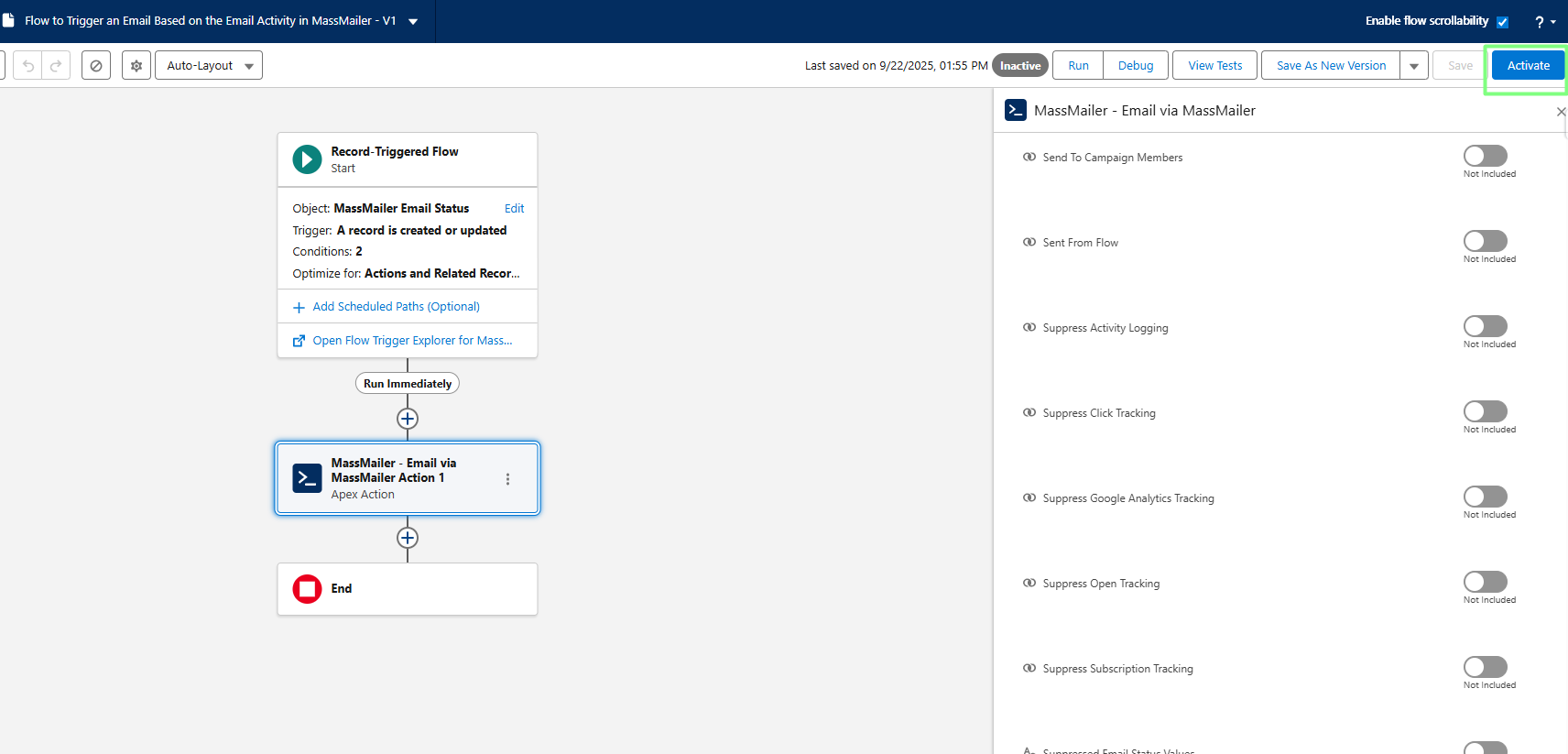
Task: Open flow settings gear icon
Action: pos(136,66)
